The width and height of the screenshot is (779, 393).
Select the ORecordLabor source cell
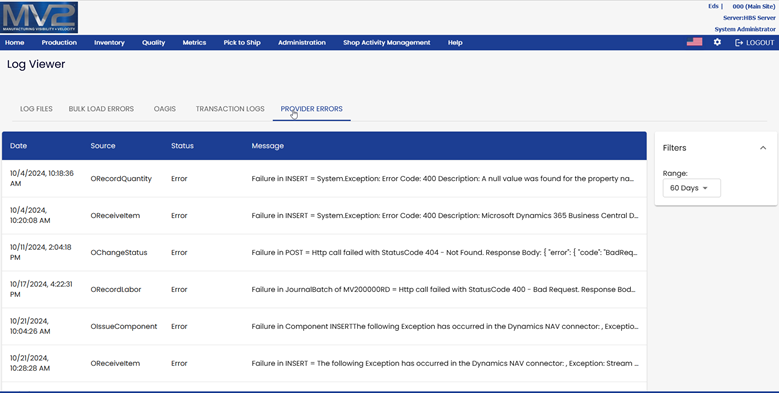(x=116, y=289)
